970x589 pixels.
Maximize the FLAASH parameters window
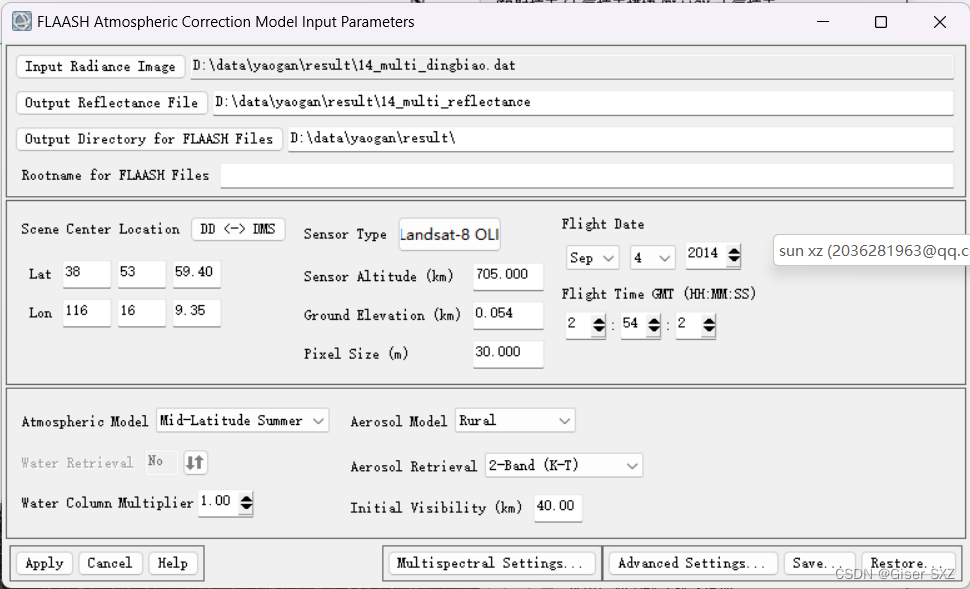click(x=881, y=22)
